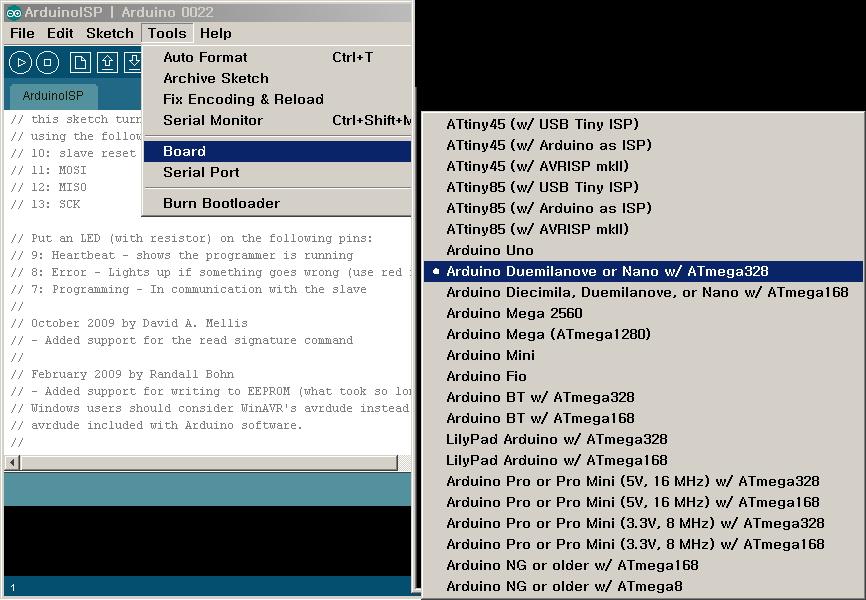
Task: Select Arduino NG or older w/ ATmega8
Action: pyautogui.click(x=643, y=586)
